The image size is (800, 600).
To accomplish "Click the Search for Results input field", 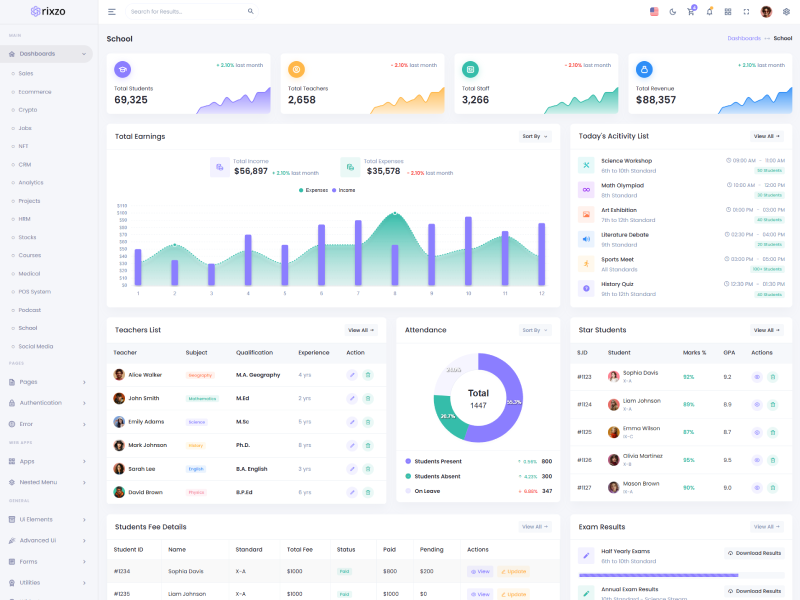I will [x=185, y=12].
